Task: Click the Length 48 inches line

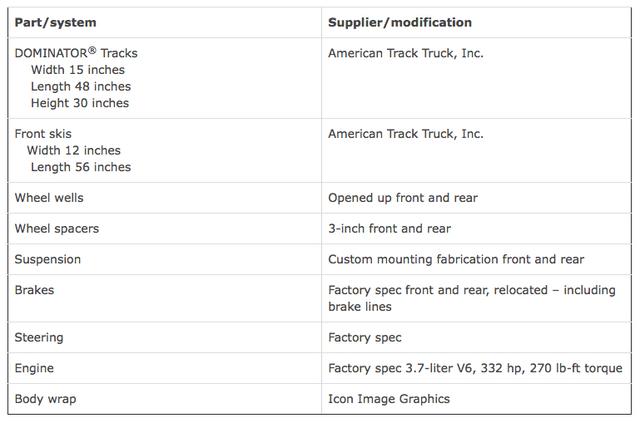Action: pyautogui.click(x=81, y=87)
